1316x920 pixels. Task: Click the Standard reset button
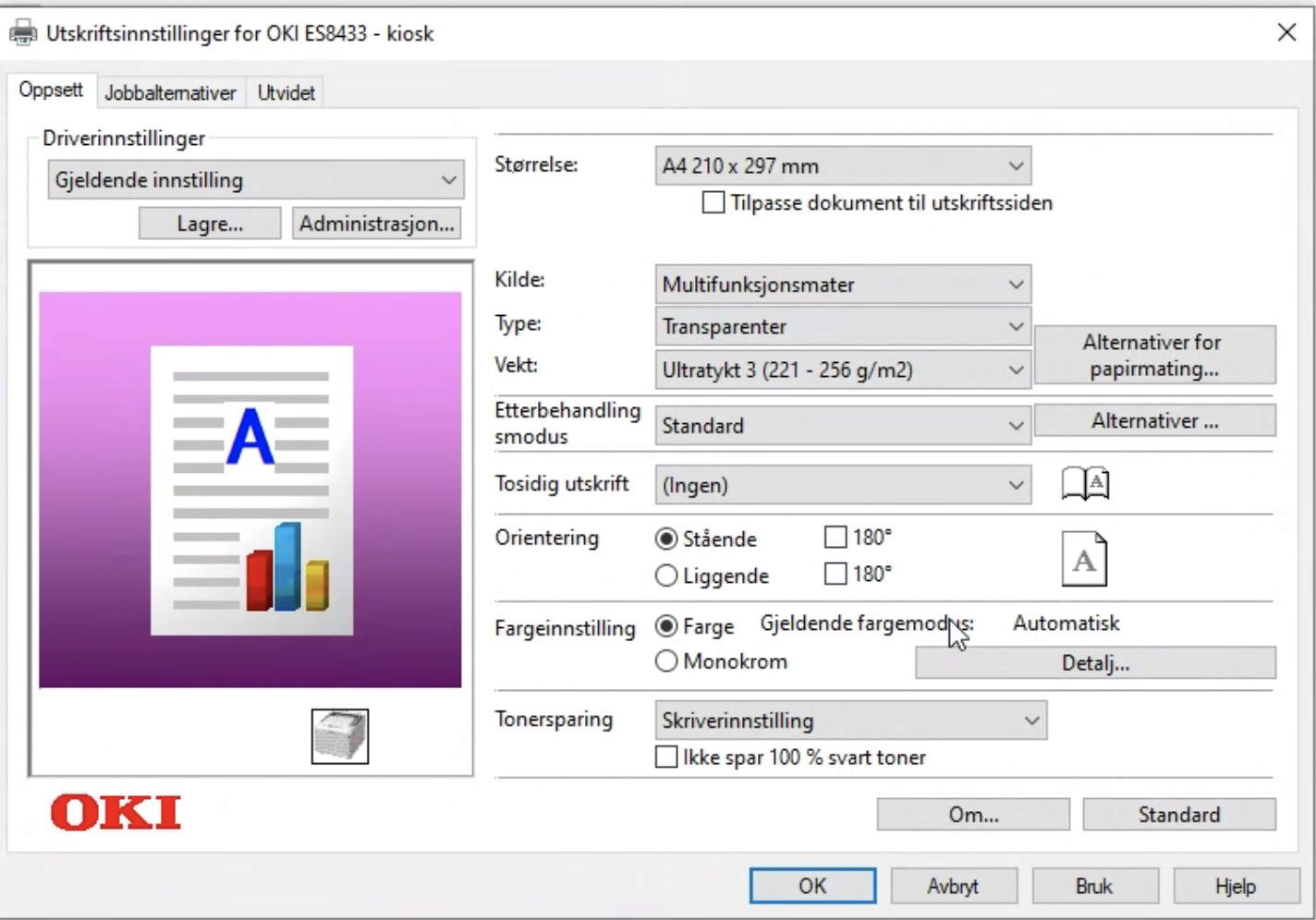click(1179, 815)
